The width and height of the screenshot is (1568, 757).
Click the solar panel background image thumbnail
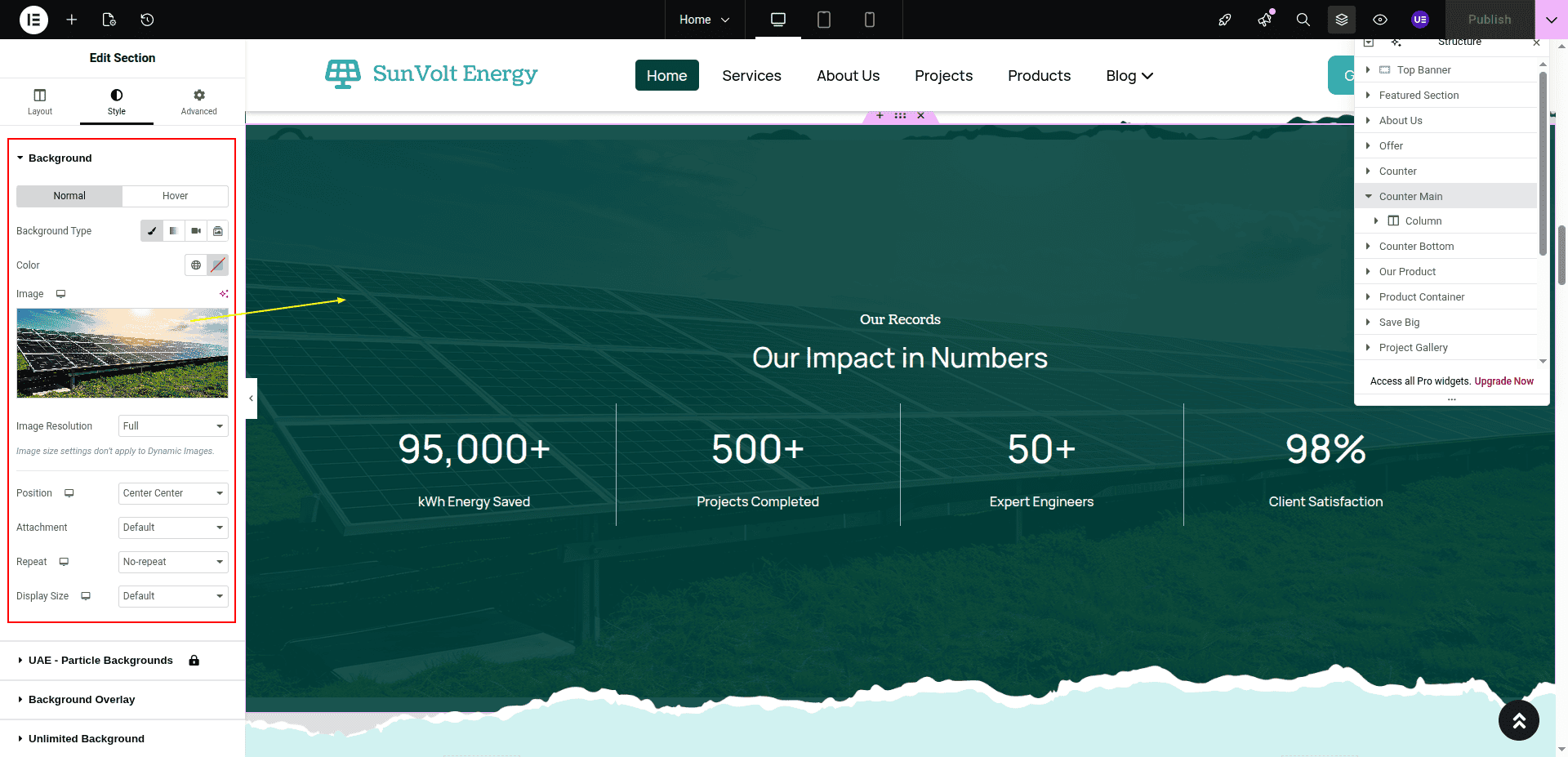pos(122,353)
